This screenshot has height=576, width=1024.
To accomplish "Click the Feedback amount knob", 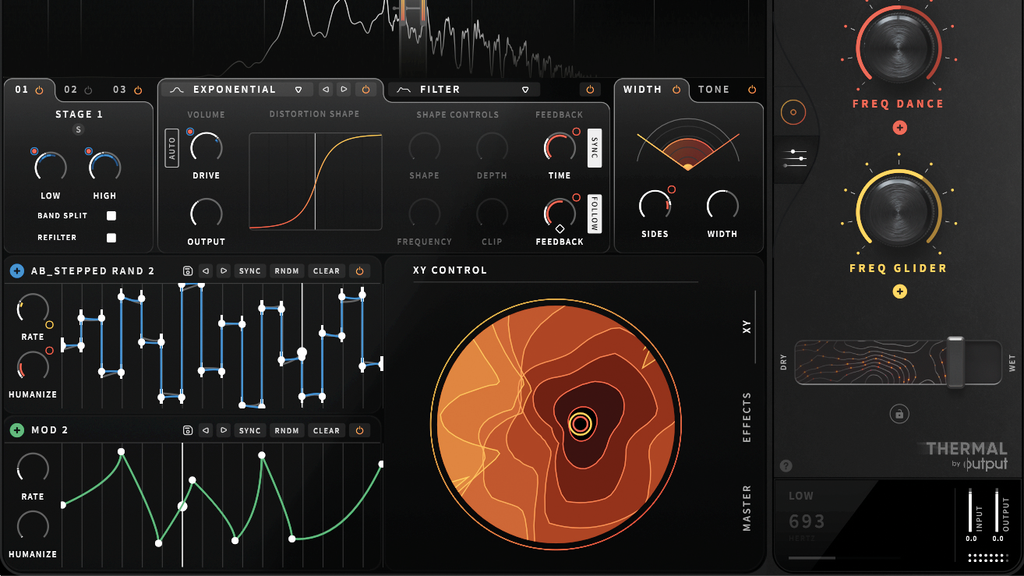I will click(560, 213).
